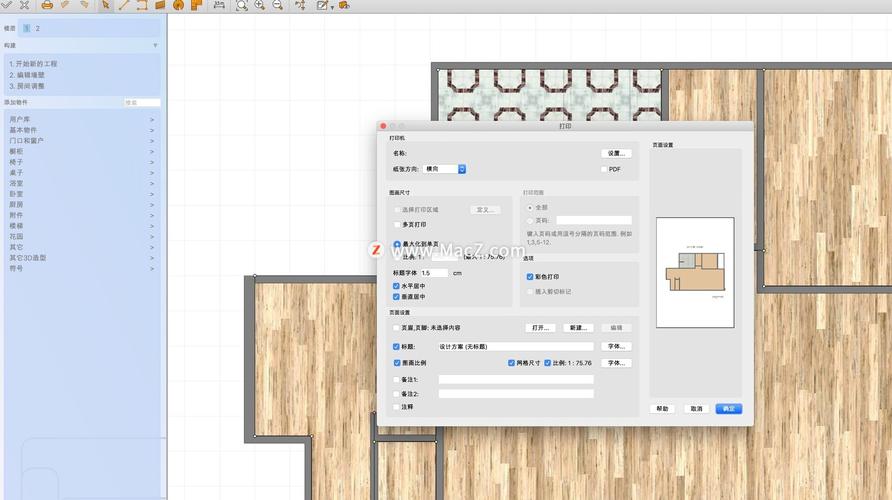Image resolution: width=892 pixels, height=500 pixels.
Task: Click the checkmark confirm icon in toolbar
Action: tap(6, 5)
